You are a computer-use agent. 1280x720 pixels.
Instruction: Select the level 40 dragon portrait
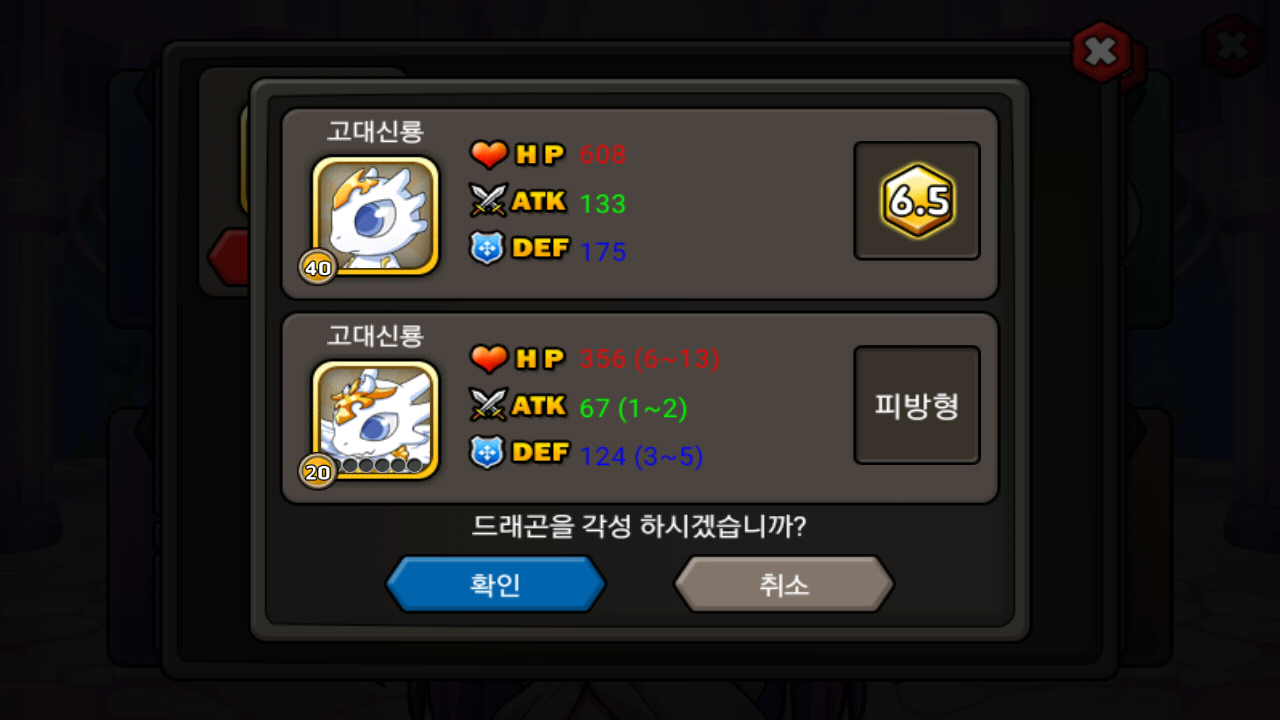376,215
